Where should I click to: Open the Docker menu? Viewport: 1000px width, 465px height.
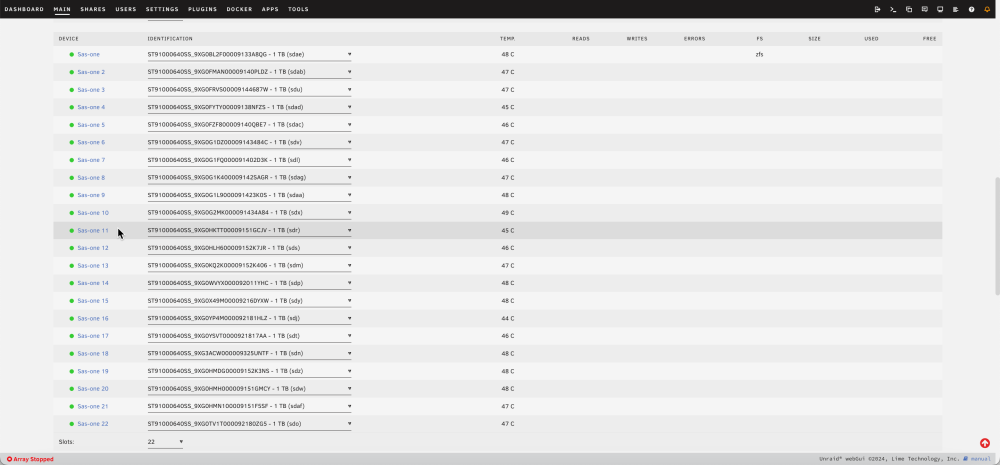point(239,10)
